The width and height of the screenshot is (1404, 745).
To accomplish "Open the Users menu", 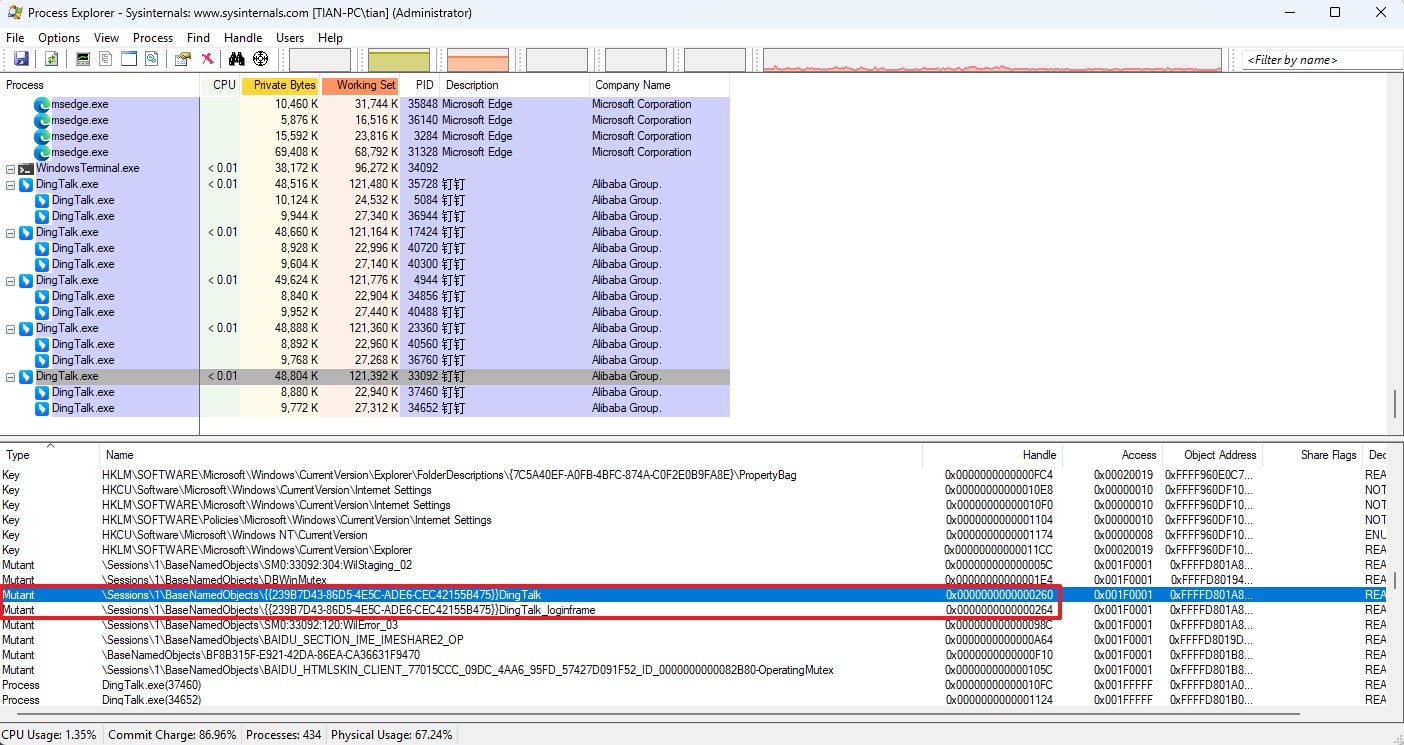I will 290,37.
